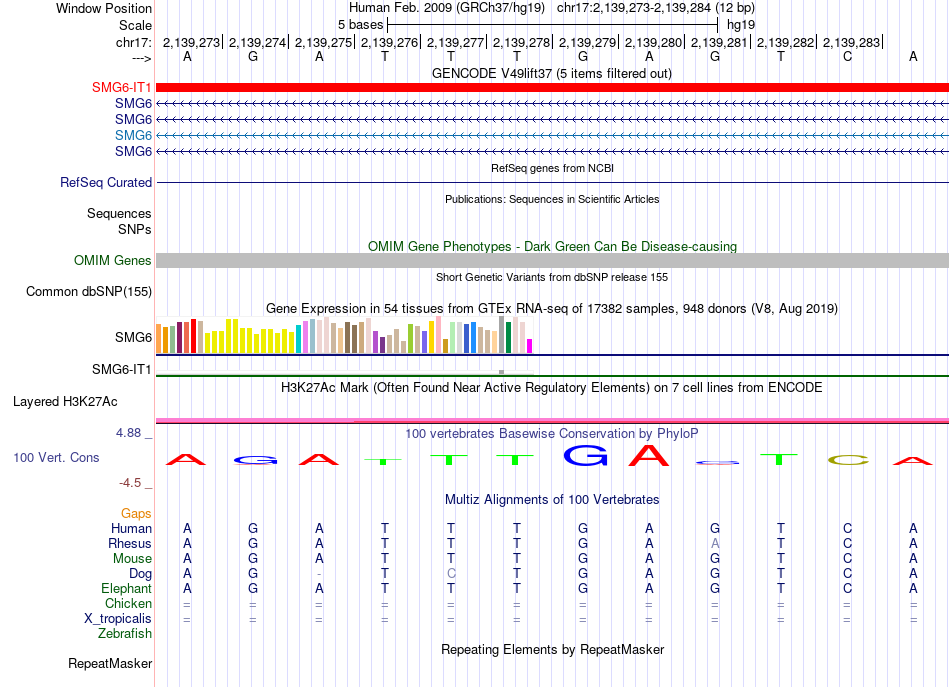Image resolution: width=950 pixels, height=687 pixels.
Task: Click the pink H3K27Ac signal band
Action: [x=552, y=420]
